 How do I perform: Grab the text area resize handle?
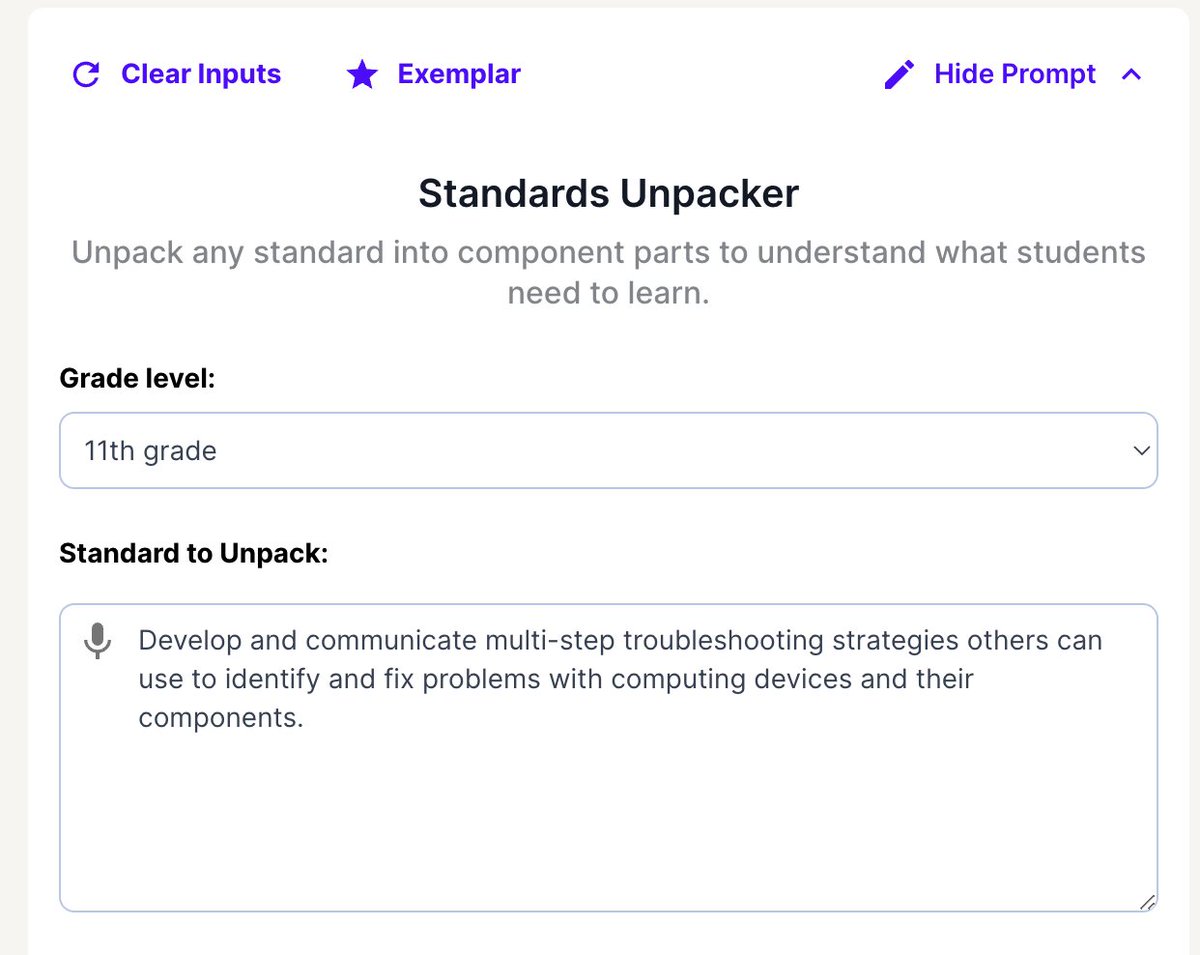[x=1148, y=902]
